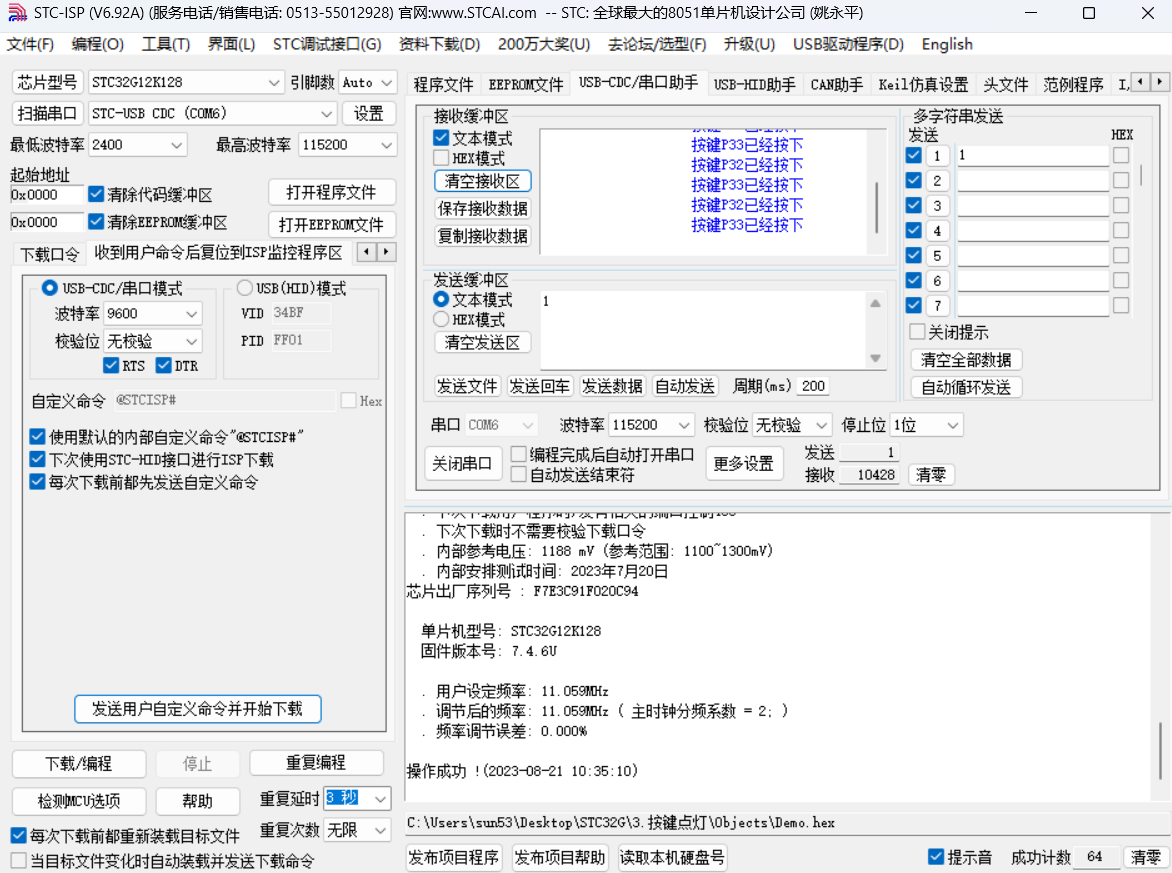The height and width of the screenshot is (873, 1172).
Task: Open STC调试接口(G) menu
Action: (327, 44)
